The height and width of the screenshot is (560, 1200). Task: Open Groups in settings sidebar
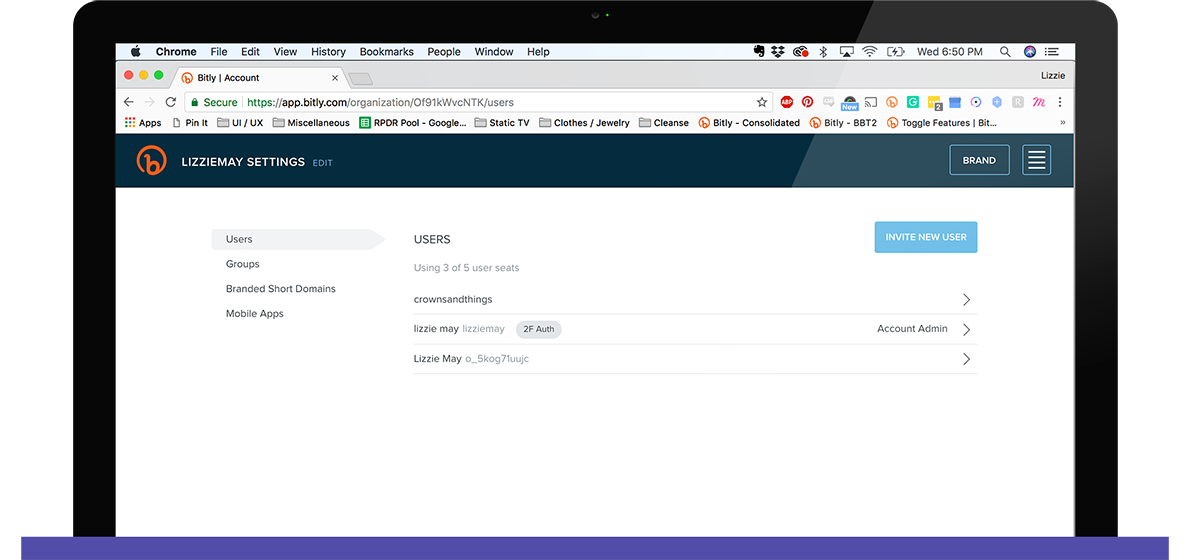242,264
